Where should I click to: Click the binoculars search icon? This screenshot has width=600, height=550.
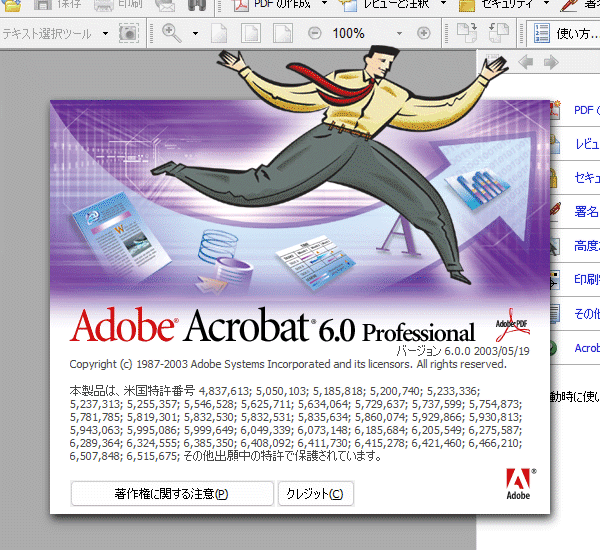pyautogui.click(x=197, y=5)
